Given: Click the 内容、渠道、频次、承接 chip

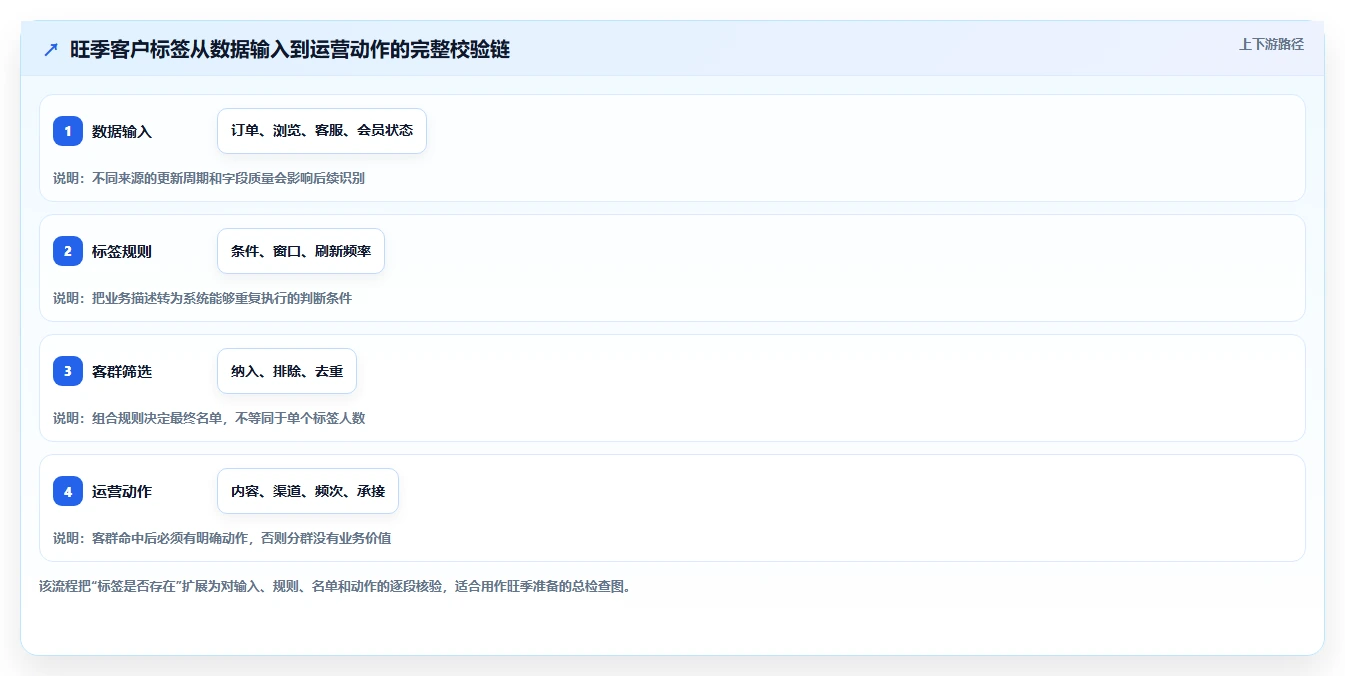Looking at the screenshot, I should click(x=308, y=491).
